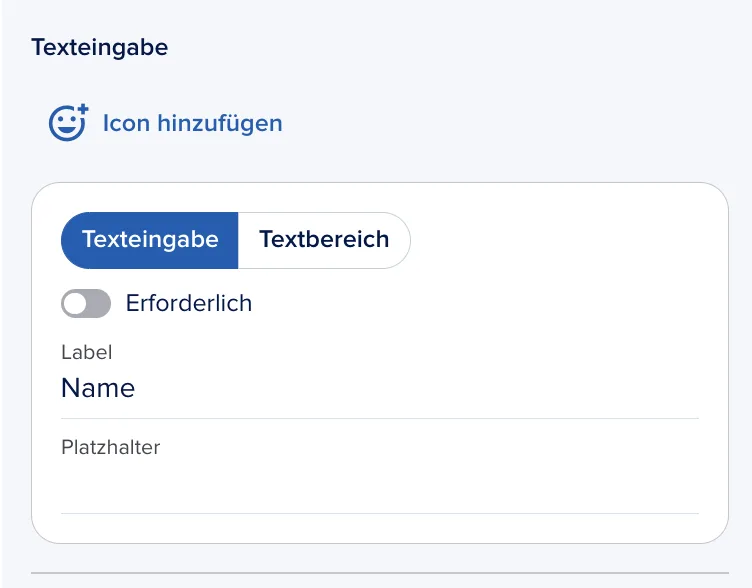
Task: Enable the Erforderlich toggle switch
Action: click(86, 303)
